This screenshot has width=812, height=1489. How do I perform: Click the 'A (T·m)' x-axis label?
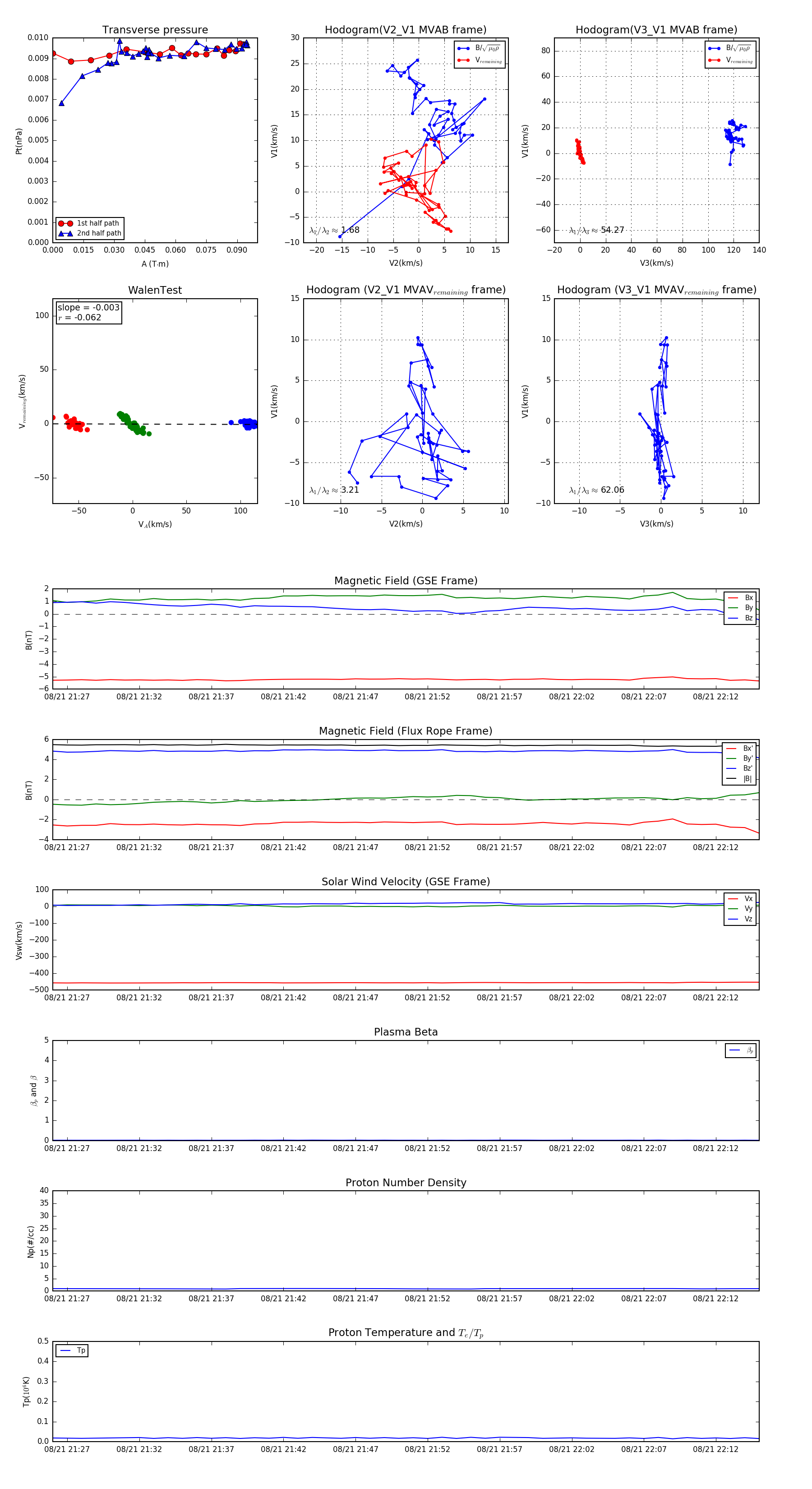click(155, 264)
